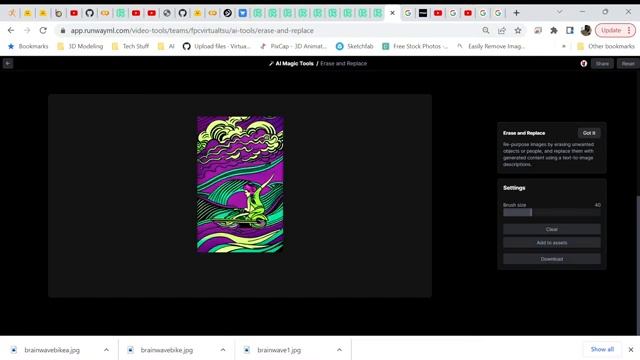Image resolution: width=640 pixels, height=360 pixels.
Task: Switch to the first tab in the strip
Action: click(12, 13)
